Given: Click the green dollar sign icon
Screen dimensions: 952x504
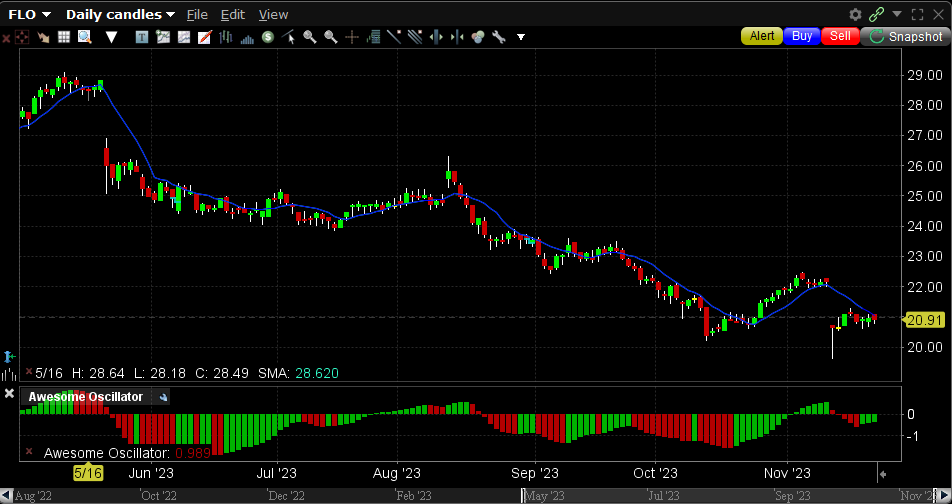Looking at the screenshot, I should (x=268, y=37).
